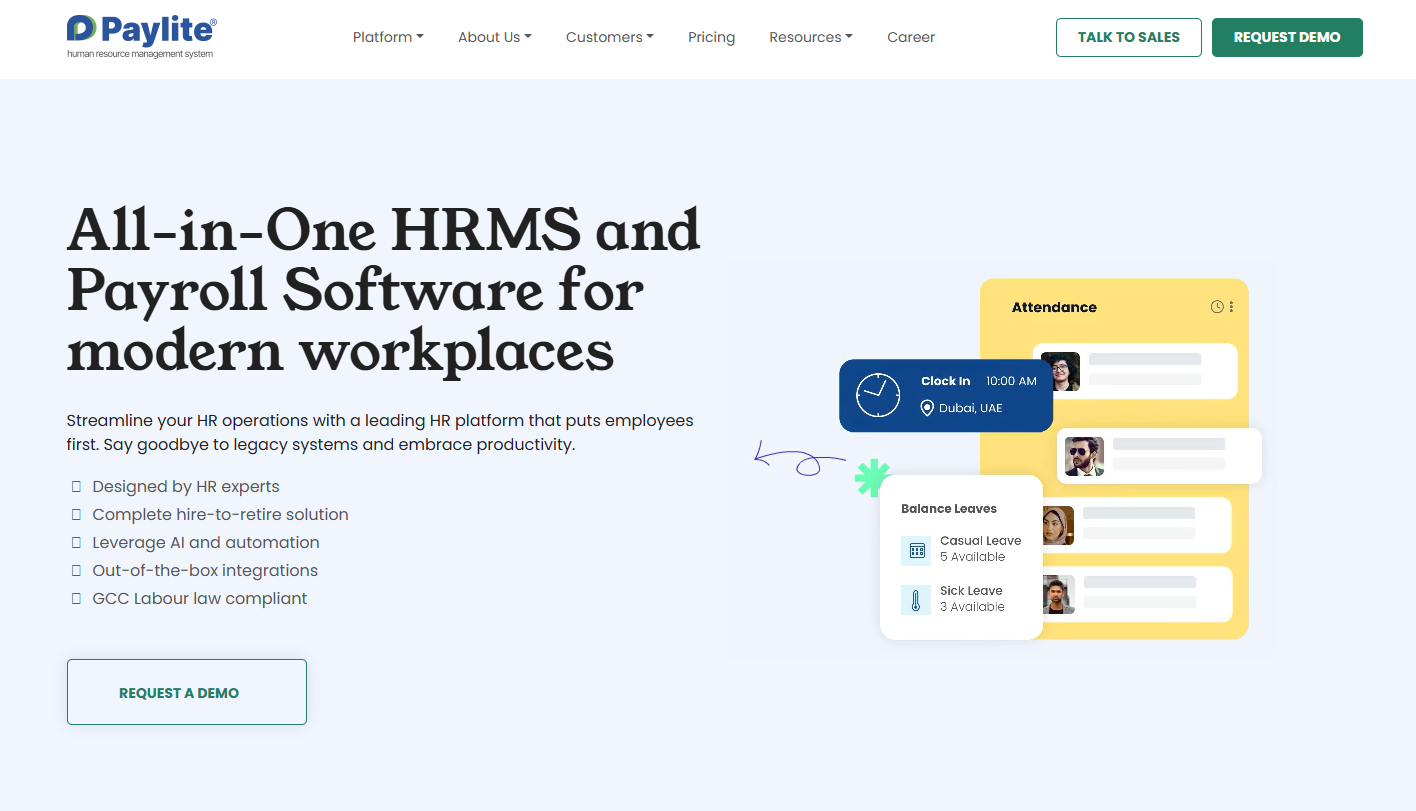Click the bullet beside Leverage AI and automation
The image size is (1416, 811).
76,543
